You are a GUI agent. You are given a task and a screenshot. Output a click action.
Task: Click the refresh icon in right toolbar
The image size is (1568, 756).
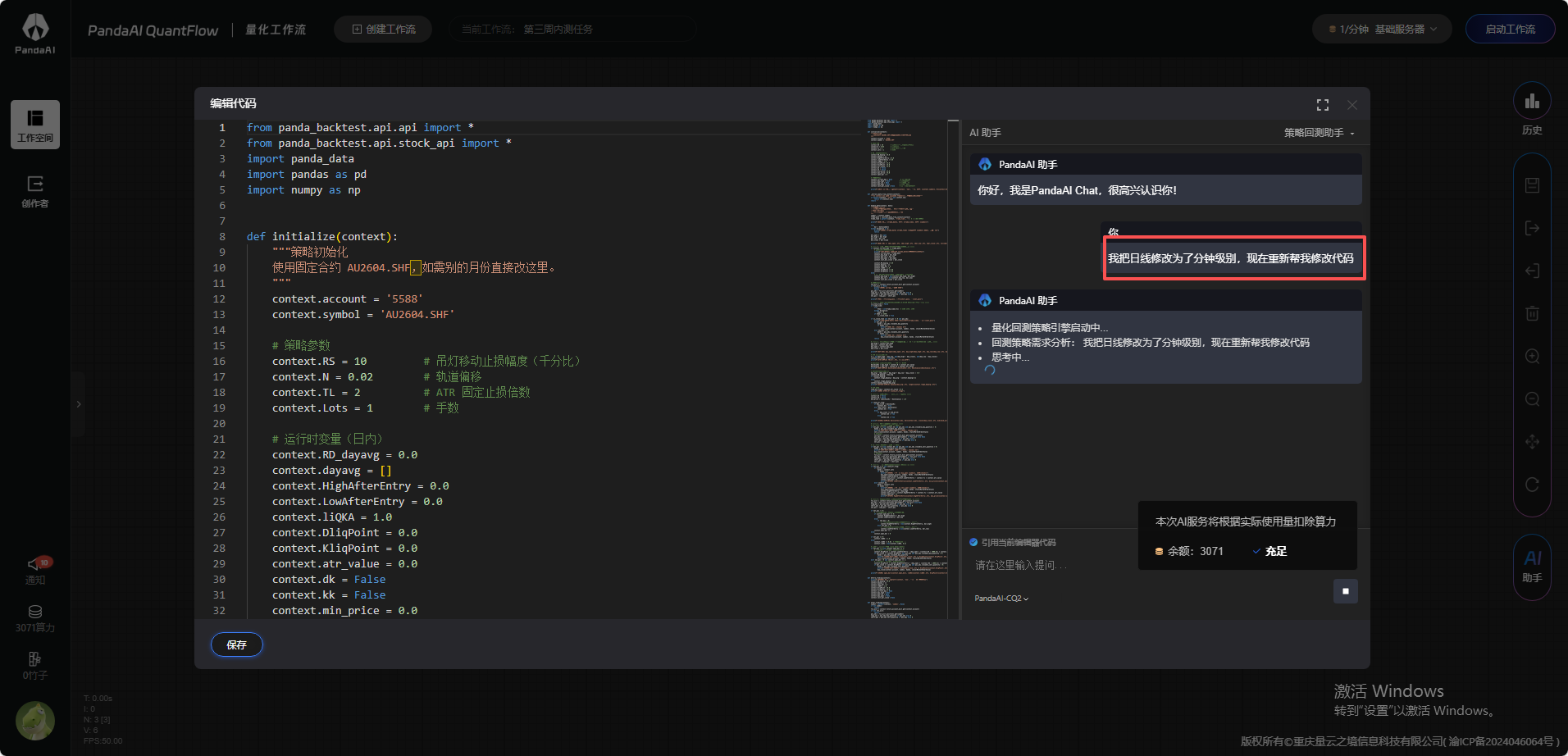tap(1532, 485)
